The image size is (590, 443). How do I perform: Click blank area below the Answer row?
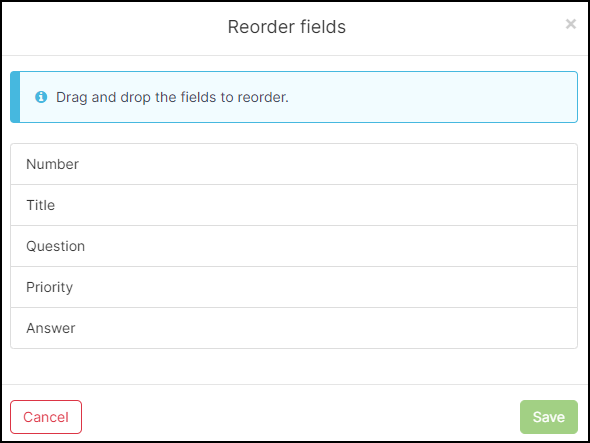[294, 366]
